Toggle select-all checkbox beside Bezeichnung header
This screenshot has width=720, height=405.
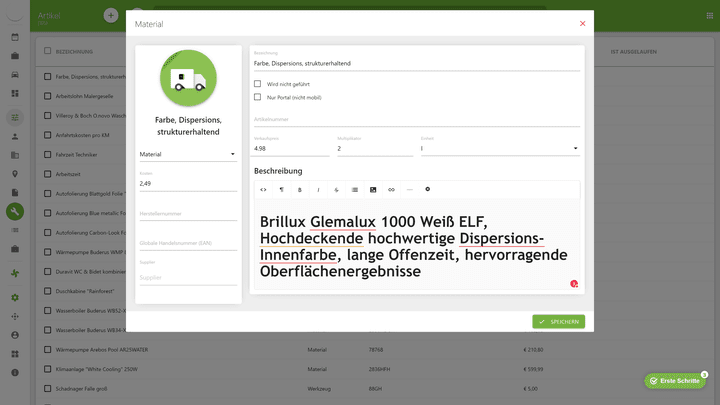coord(47,51)
